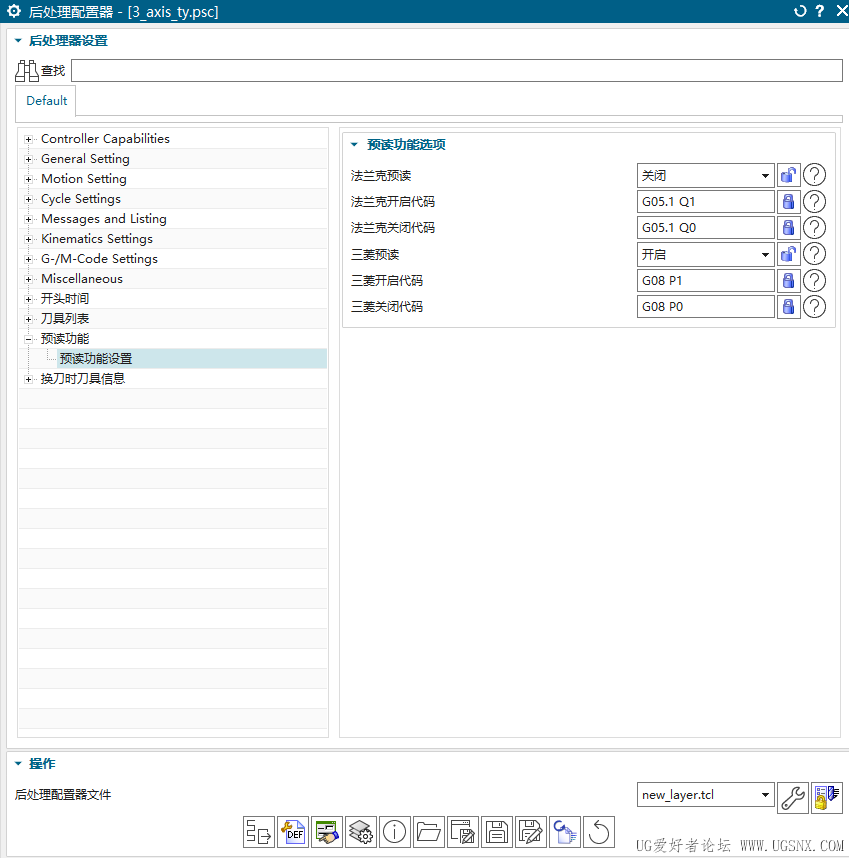Select 预读功能设置 in the tree
849x858 pixels.
tap(96, 359)
